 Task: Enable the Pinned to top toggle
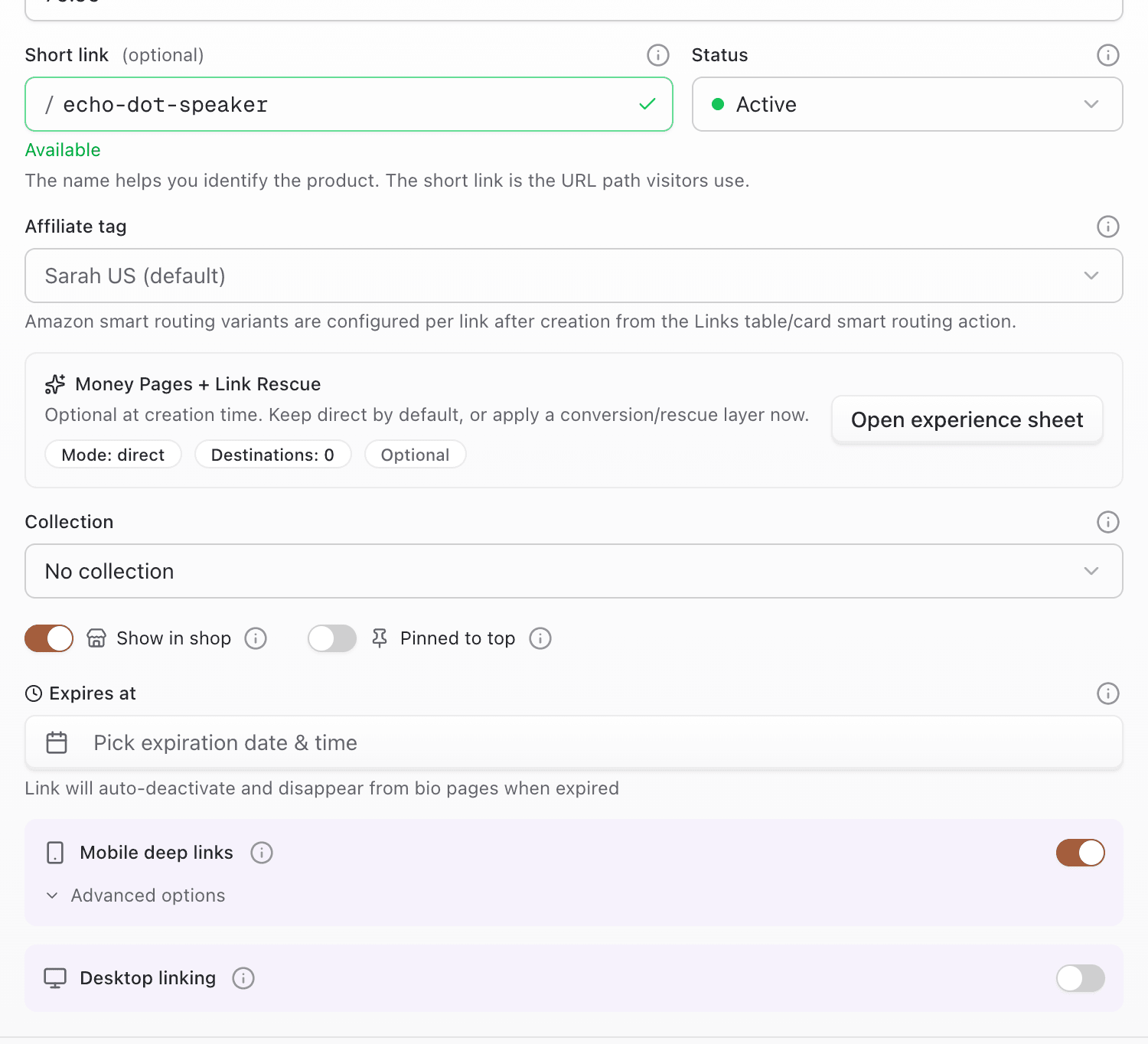[x=332, y=638]
